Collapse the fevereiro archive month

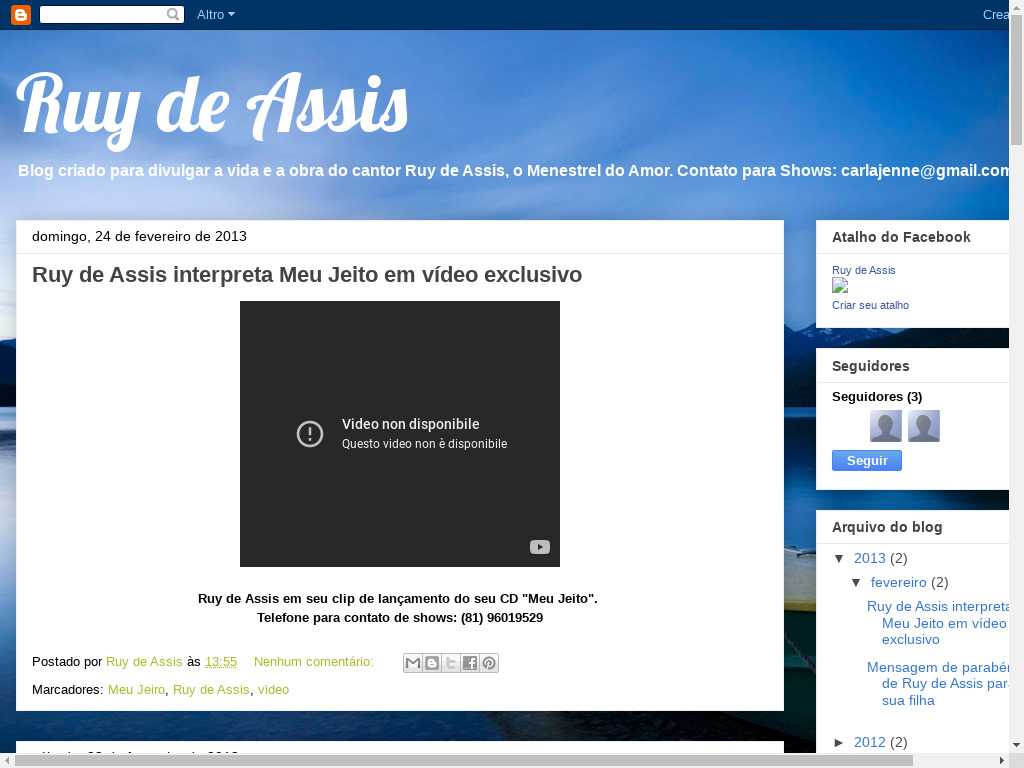coord(857,583)
